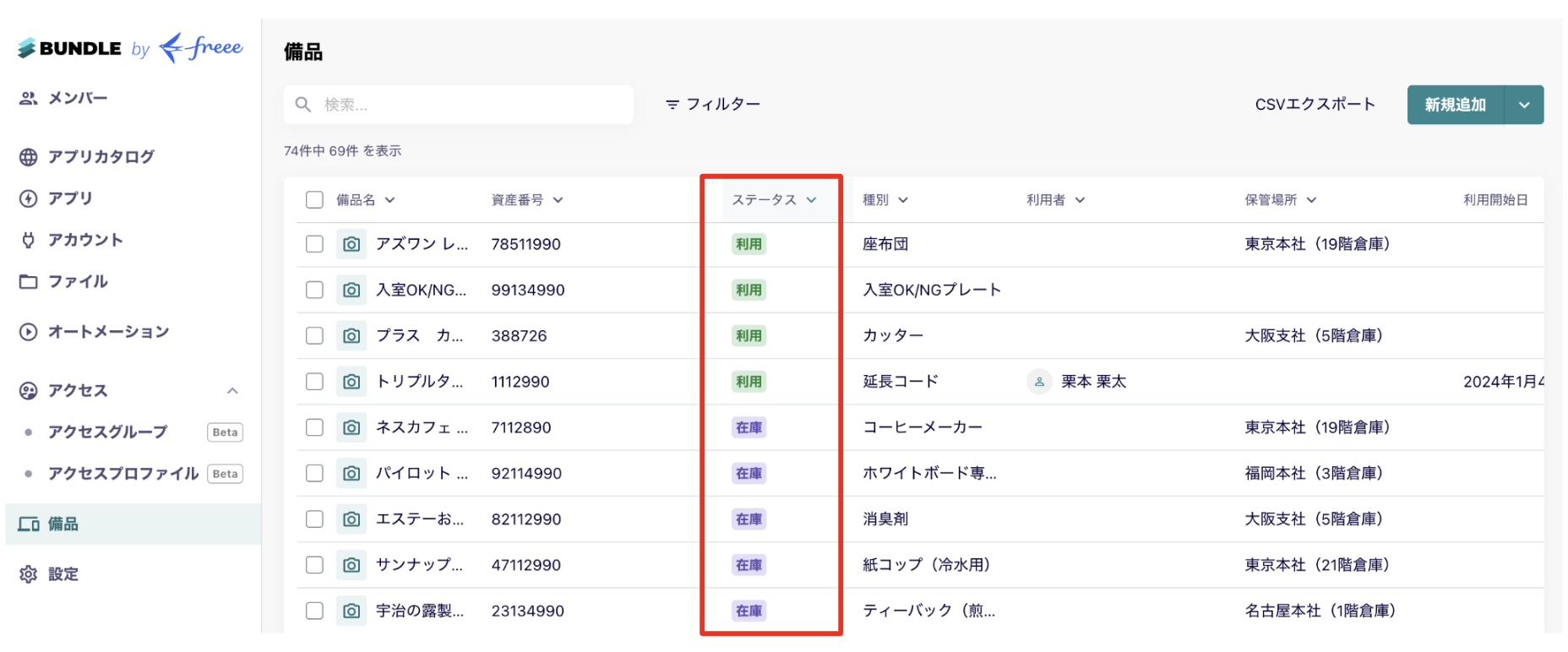
Task: Click the 在庫 status badge for エステー row
Action: 749,519
